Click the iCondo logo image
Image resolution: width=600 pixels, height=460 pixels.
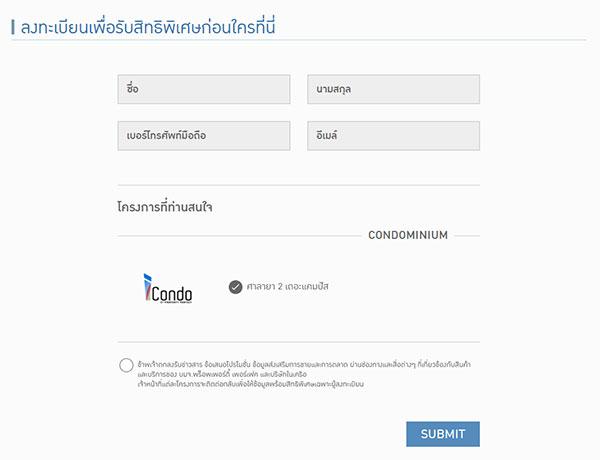[168, 289]
